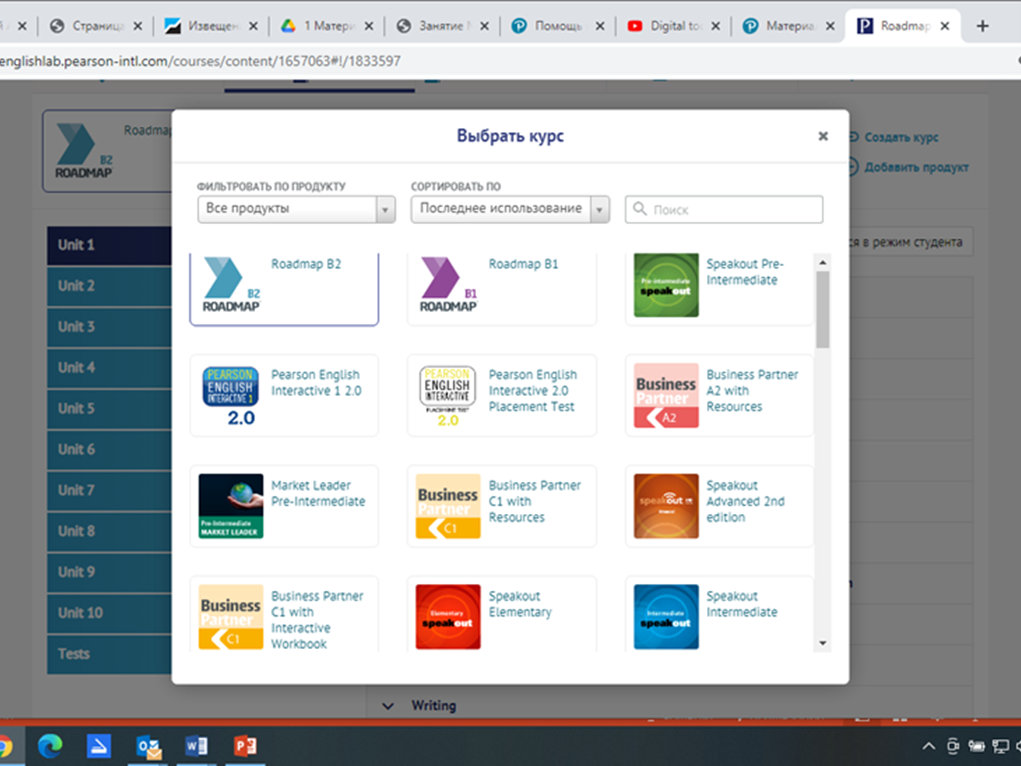Viewport: 1021px width, 766px height.
Task: Click the battery icon in system tray
Action: click(x=976, y=746)
